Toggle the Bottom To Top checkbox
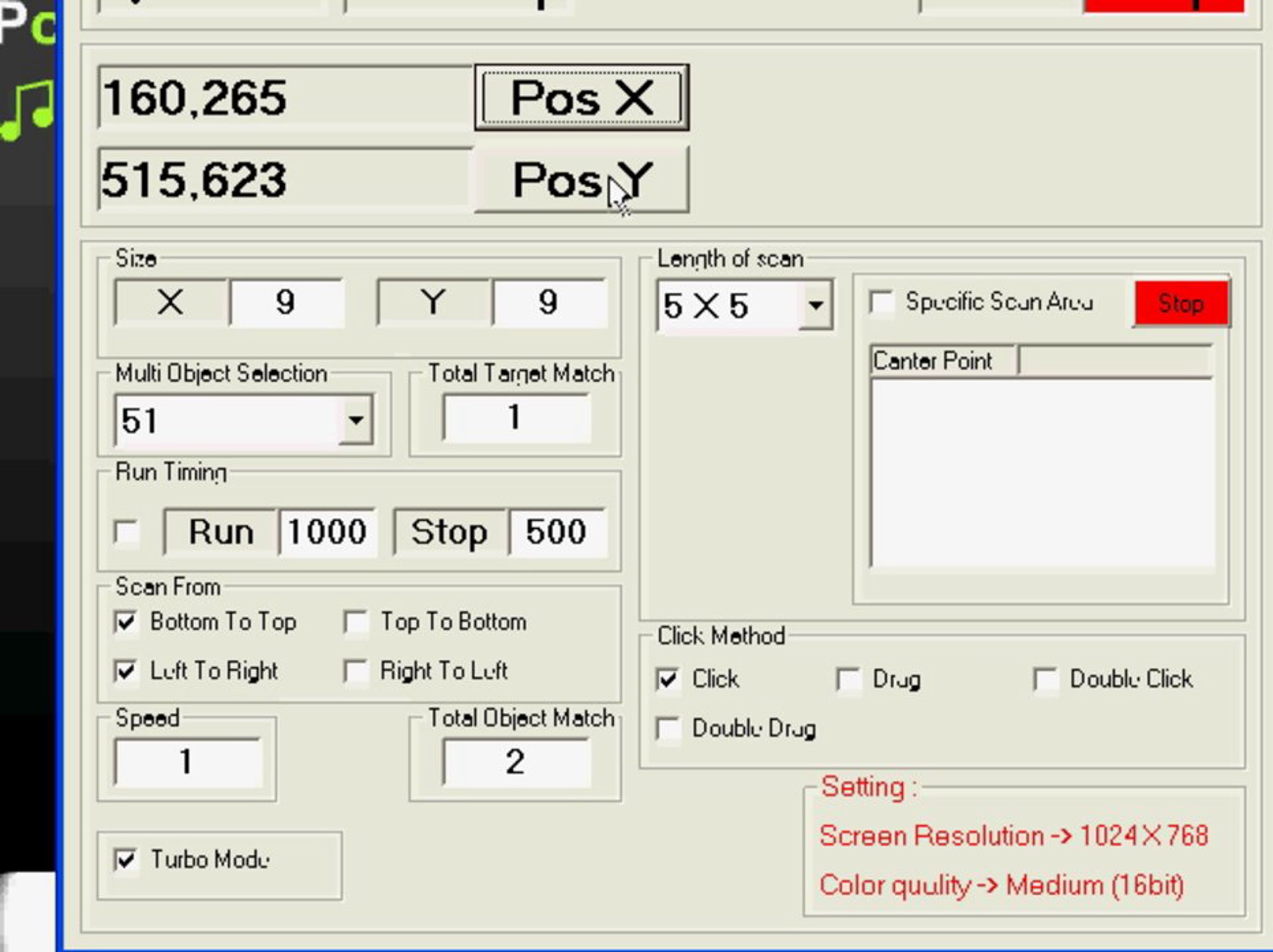 click(126, 622)
